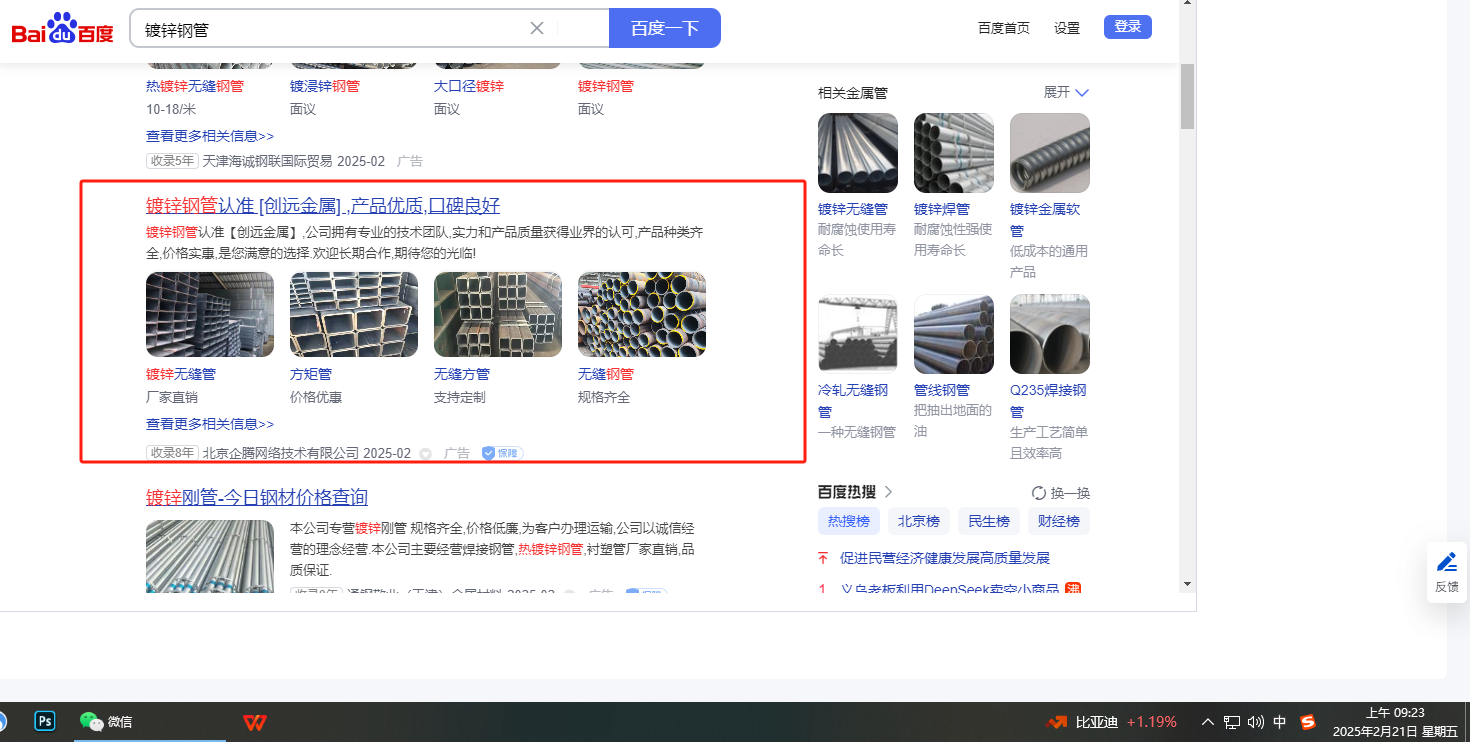The image size is (1470, 742).
Task: Open 查看更多相关信息>> above 天津海诚钢联
Action: (210, 136)
